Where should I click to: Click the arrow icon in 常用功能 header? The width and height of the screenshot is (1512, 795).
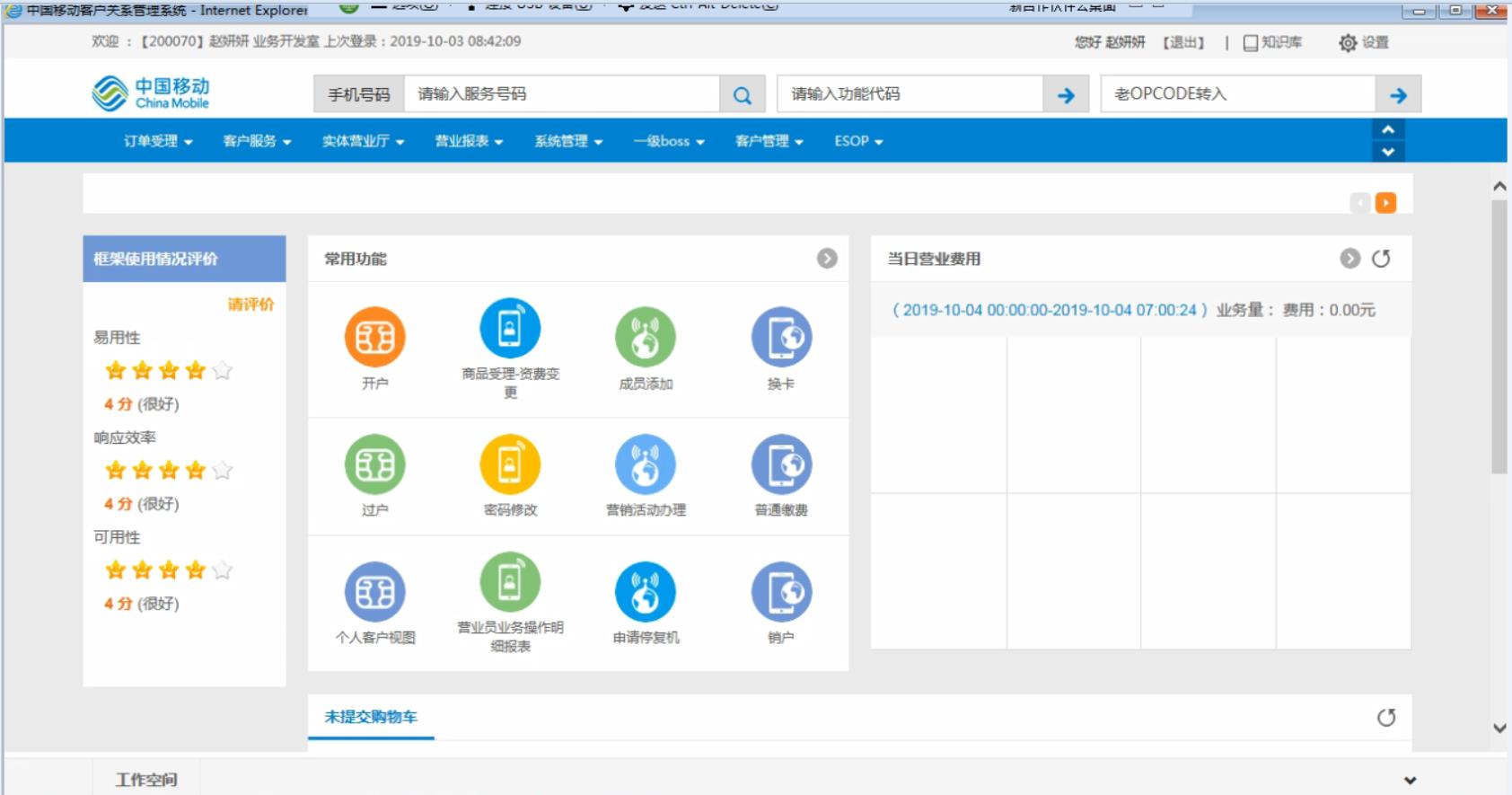pyautogui.click(x=827, y=259)
